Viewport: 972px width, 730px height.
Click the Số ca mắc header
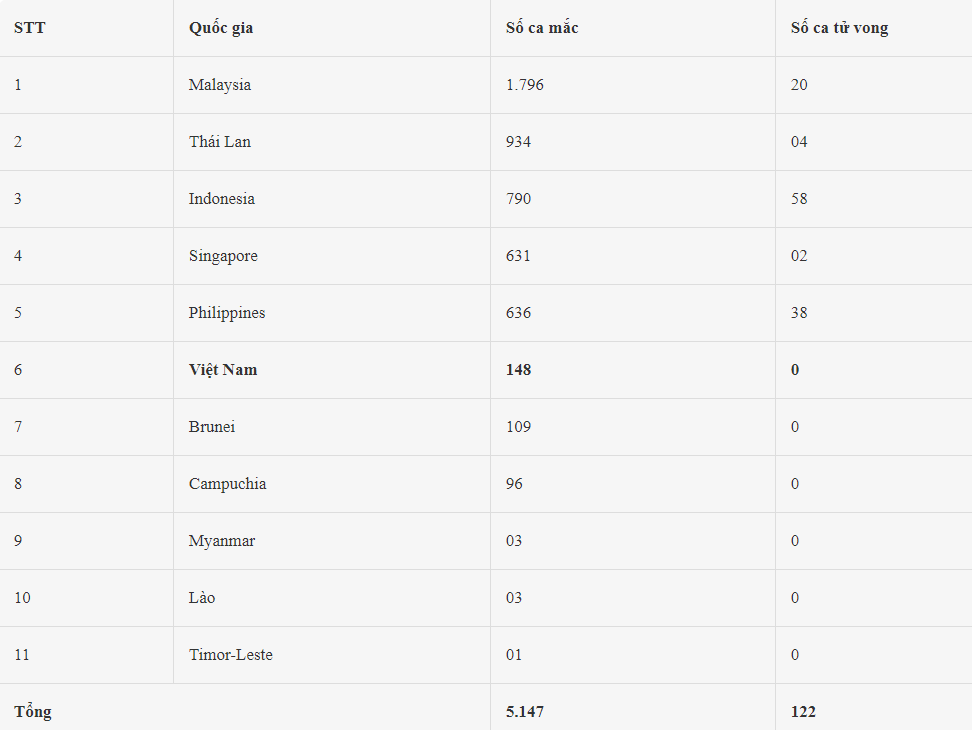click(x=542, y=28)
